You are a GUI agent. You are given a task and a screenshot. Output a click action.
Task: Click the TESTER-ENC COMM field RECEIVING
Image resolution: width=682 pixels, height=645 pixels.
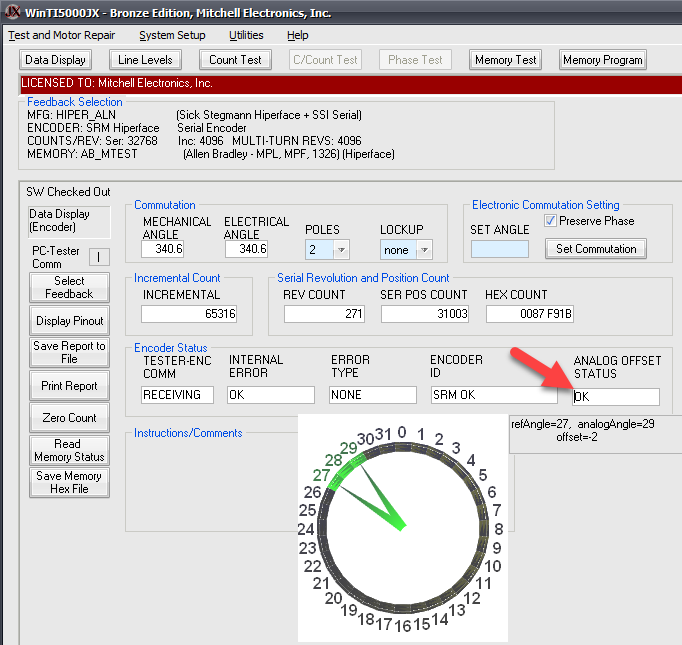click(177, 395)
